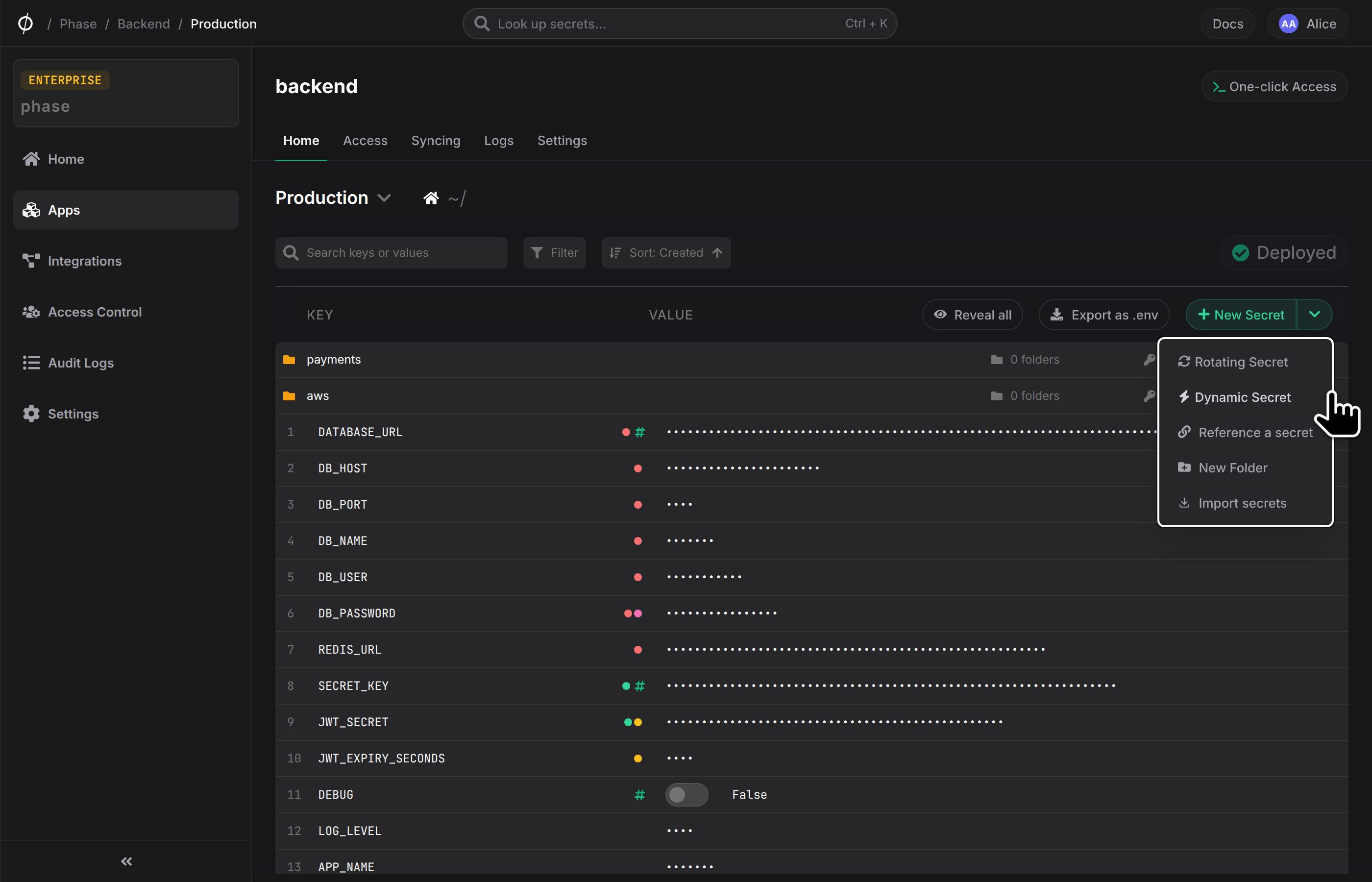Click the New Secret button
The image size is (1372, 882).
(1241, 315)
